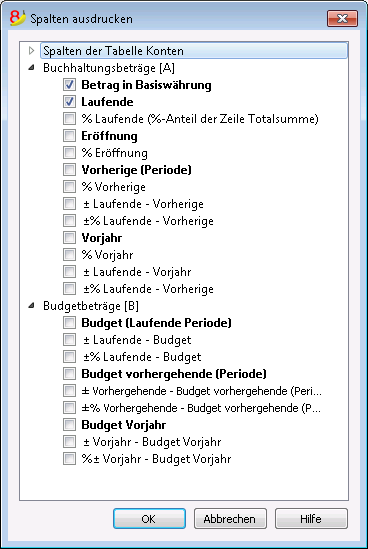Enable ± Laufende - Budget checkbox
The image size is (368, 549).
[69, 340]
